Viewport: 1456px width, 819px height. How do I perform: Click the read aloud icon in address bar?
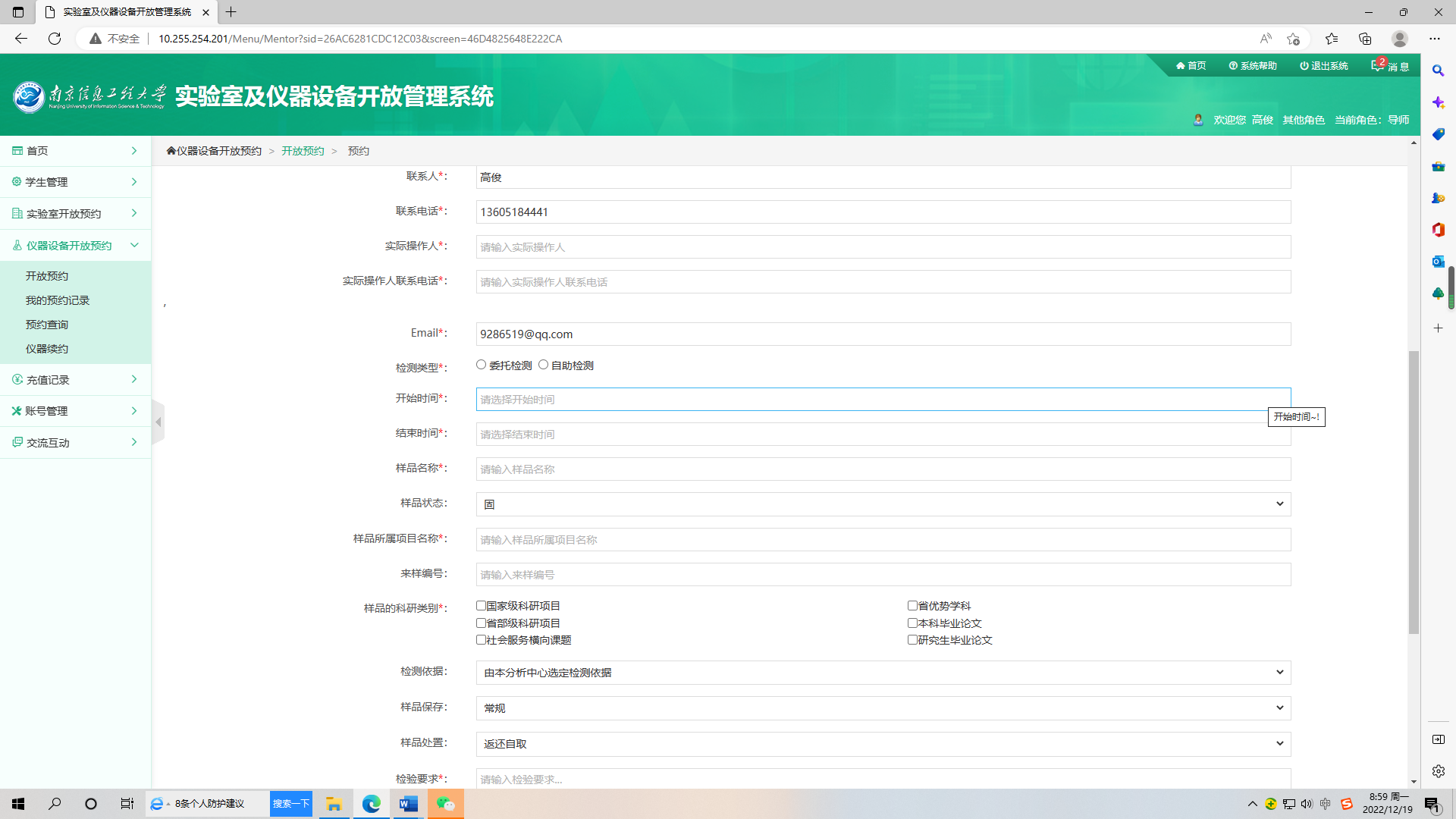pyautogui.click(x=1266, y=39)
